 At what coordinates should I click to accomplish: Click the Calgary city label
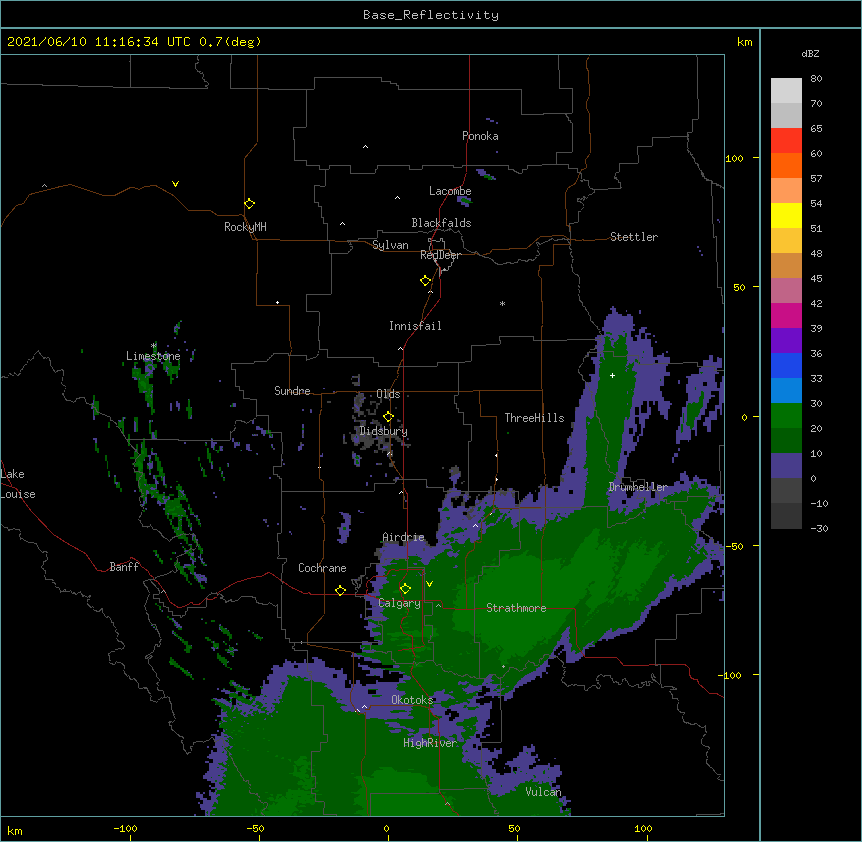pos(399,603)
